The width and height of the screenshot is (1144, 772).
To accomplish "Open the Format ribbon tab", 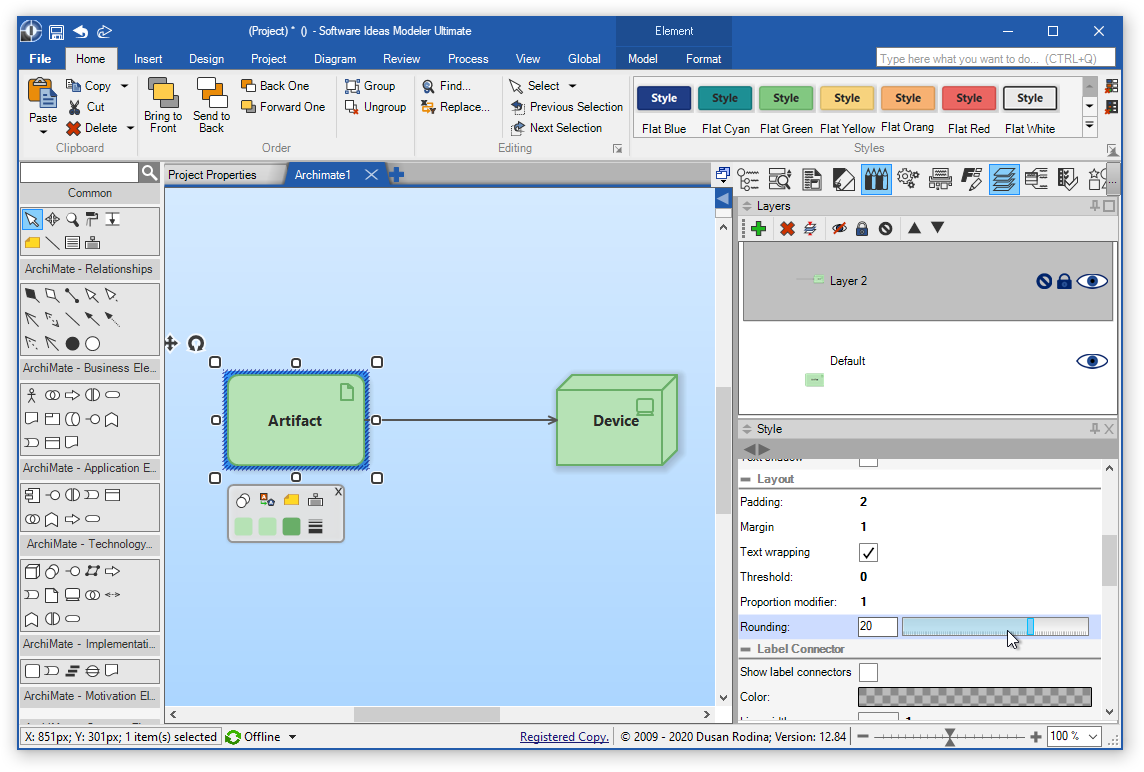I will 703,59.
